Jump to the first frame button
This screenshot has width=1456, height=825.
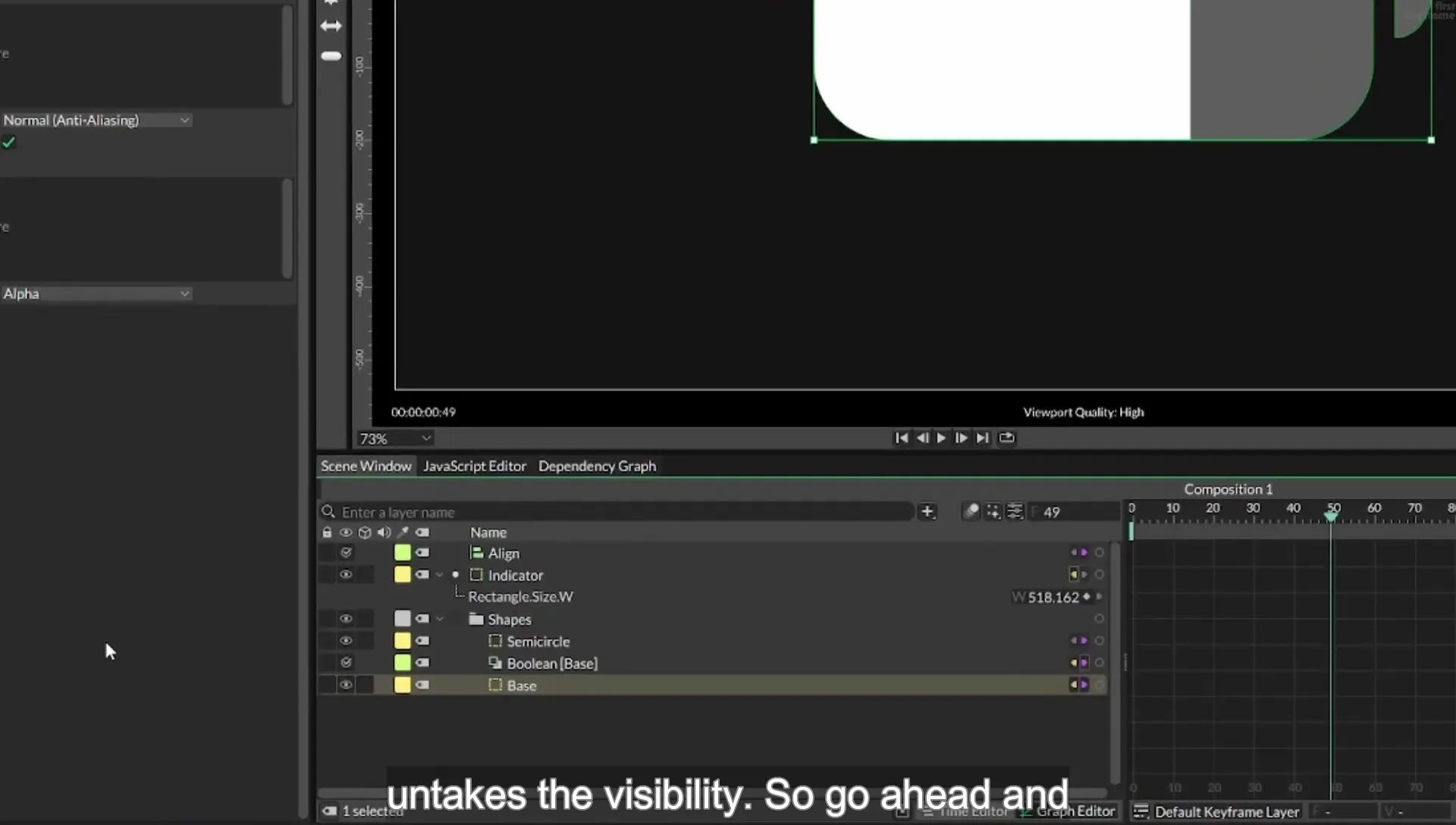point(901,438)
